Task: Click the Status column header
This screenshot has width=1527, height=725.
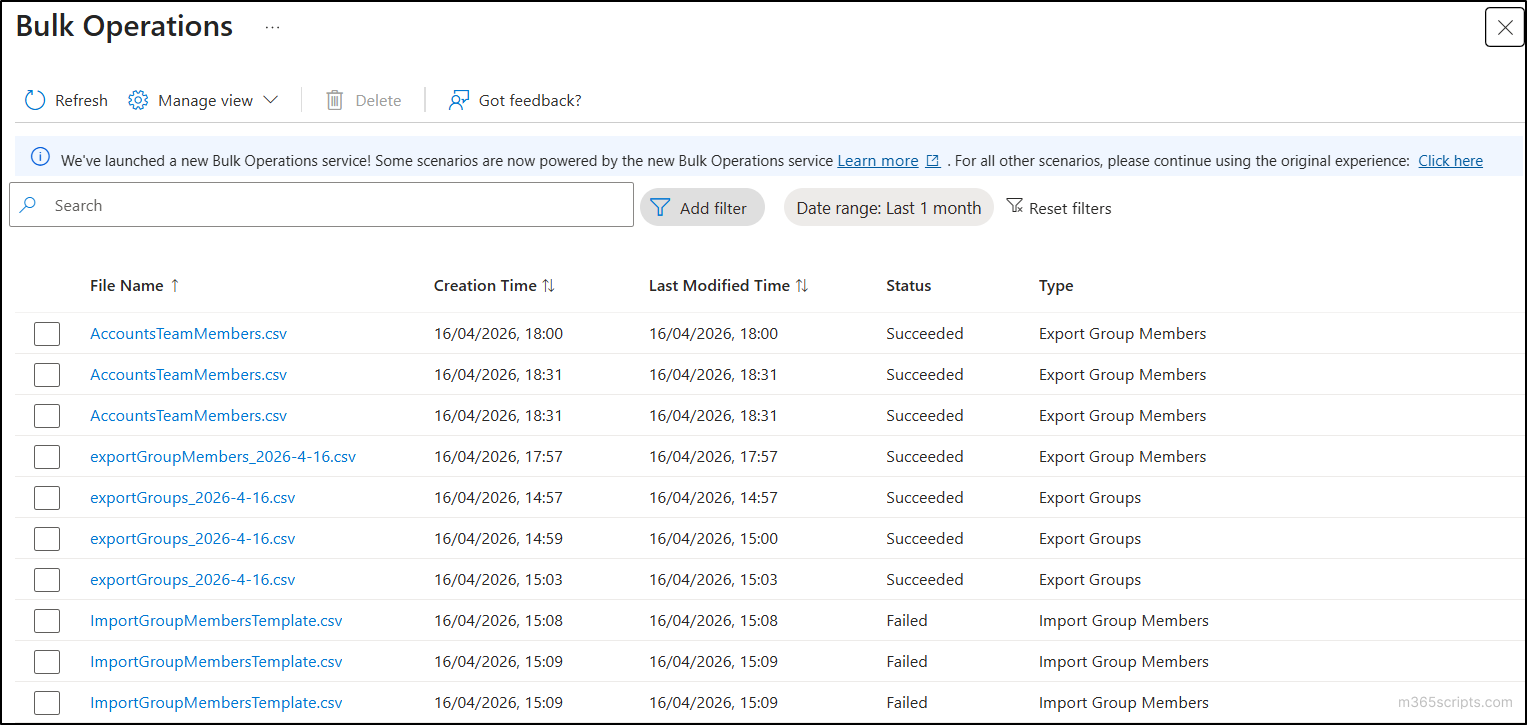Action: 908,286
